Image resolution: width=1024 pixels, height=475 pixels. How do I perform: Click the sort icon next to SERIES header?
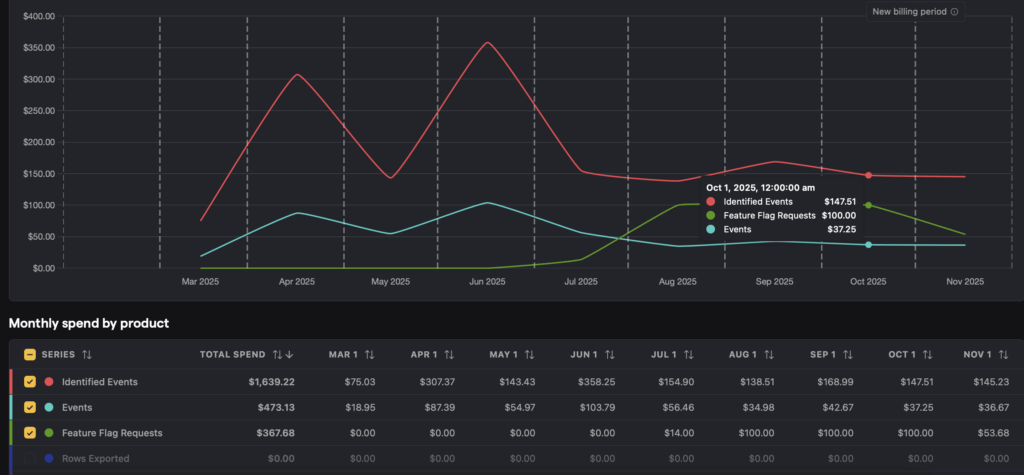tap(87, 355)
